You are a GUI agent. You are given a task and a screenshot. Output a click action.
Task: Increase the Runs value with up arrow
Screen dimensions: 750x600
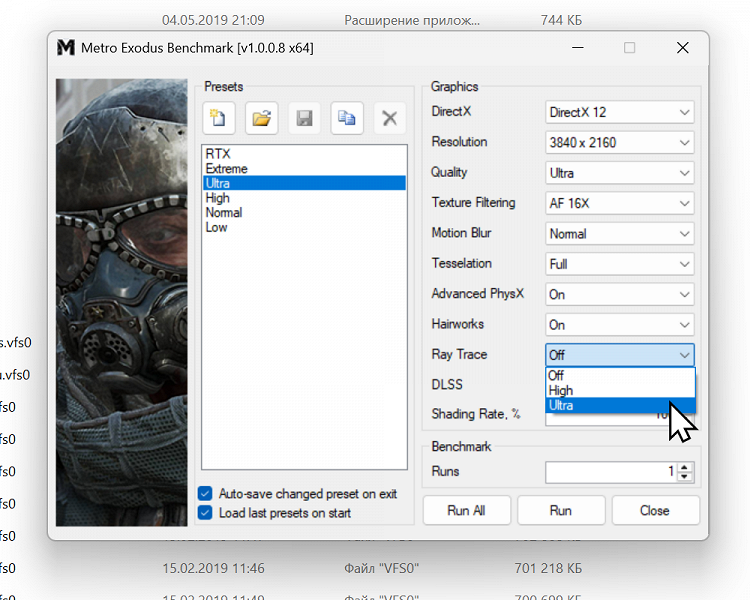pyautogui.click(x=685, y=467)
